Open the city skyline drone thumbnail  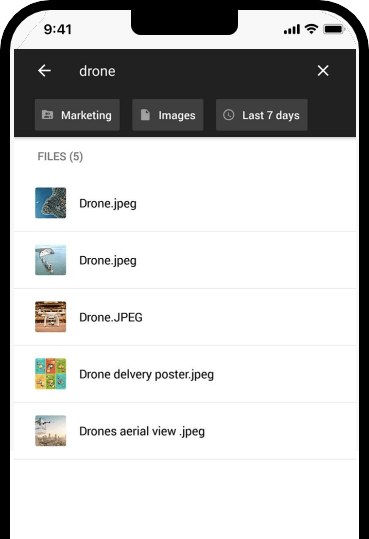pyautogui.click(x=51, y=431)
